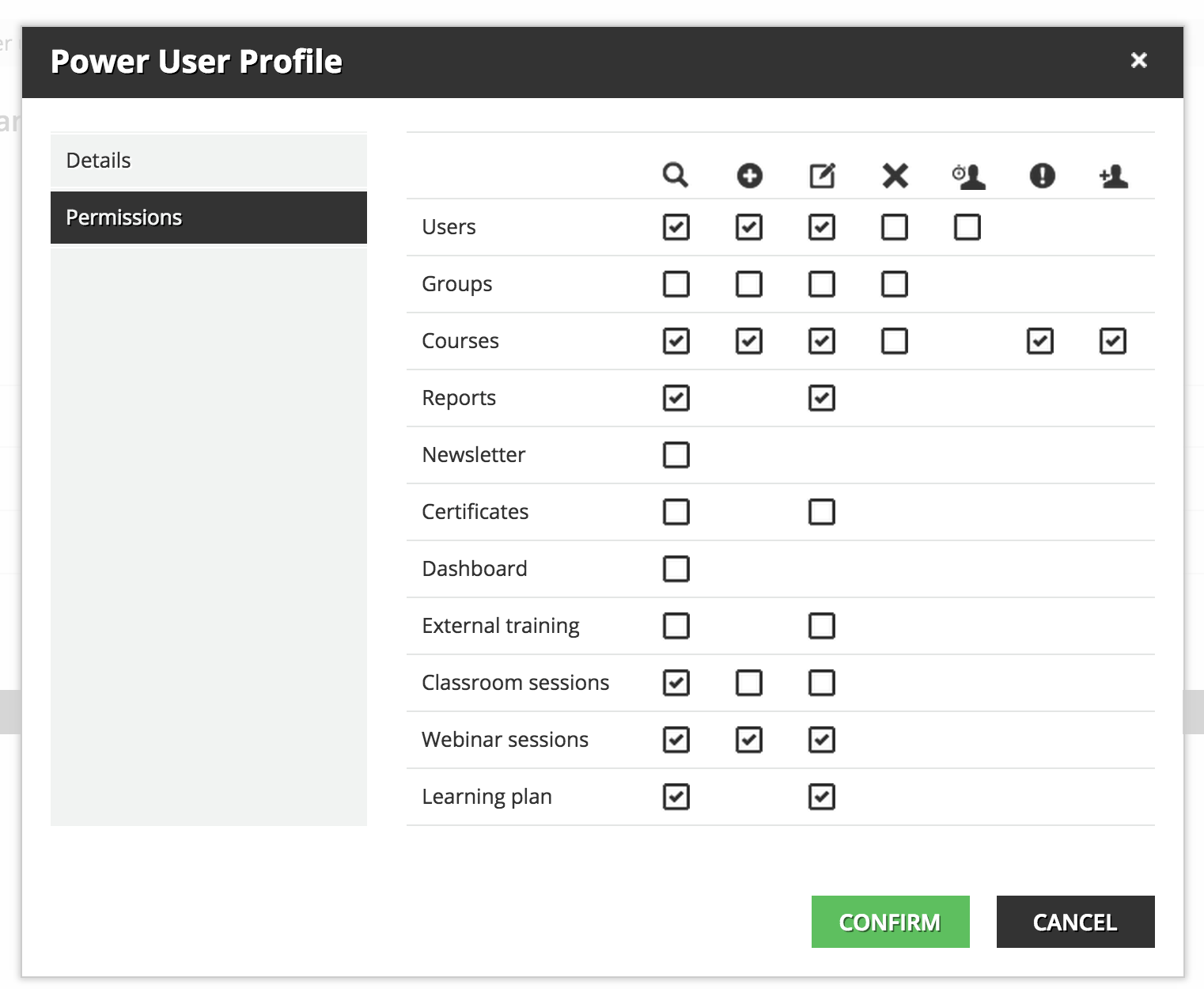Screen dimensions: 1204x989
Task: Uncheck Learning plan view permission
Action: [x=676, y=797]
